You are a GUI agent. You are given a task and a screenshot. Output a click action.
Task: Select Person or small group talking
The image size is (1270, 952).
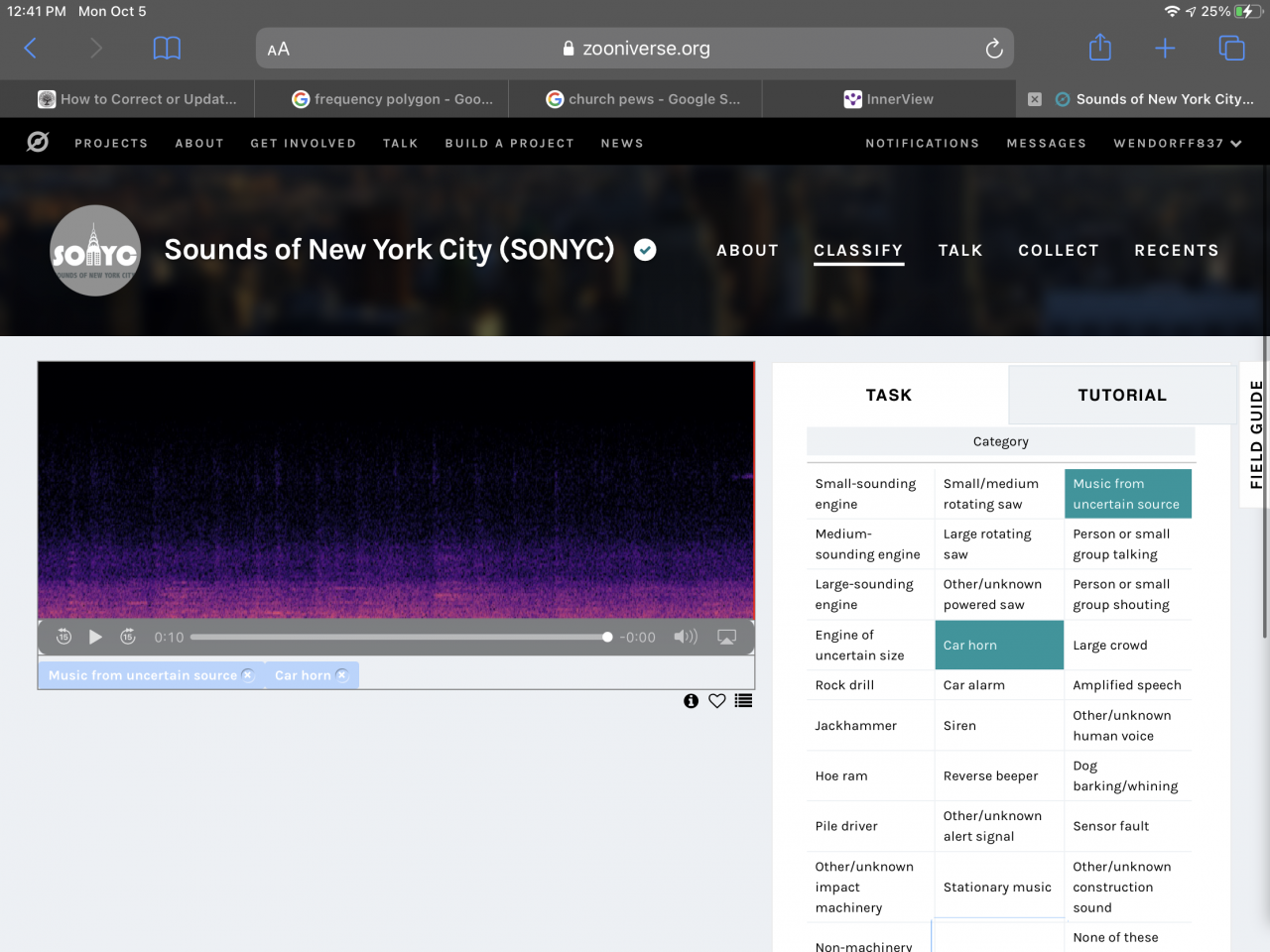coord(1128,544)
